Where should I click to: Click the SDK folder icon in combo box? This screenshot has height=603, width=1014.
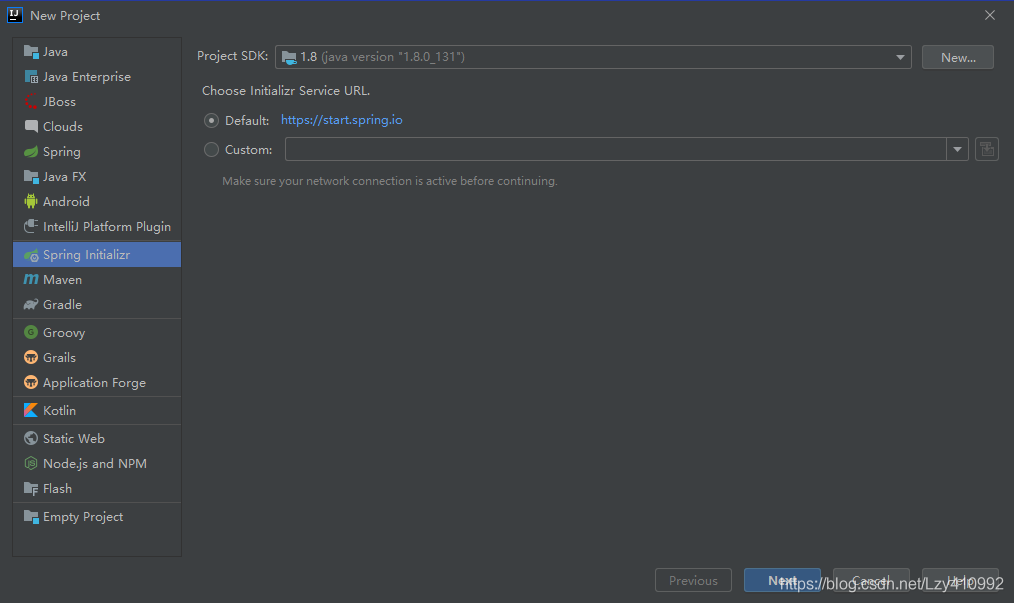point(289,57)
